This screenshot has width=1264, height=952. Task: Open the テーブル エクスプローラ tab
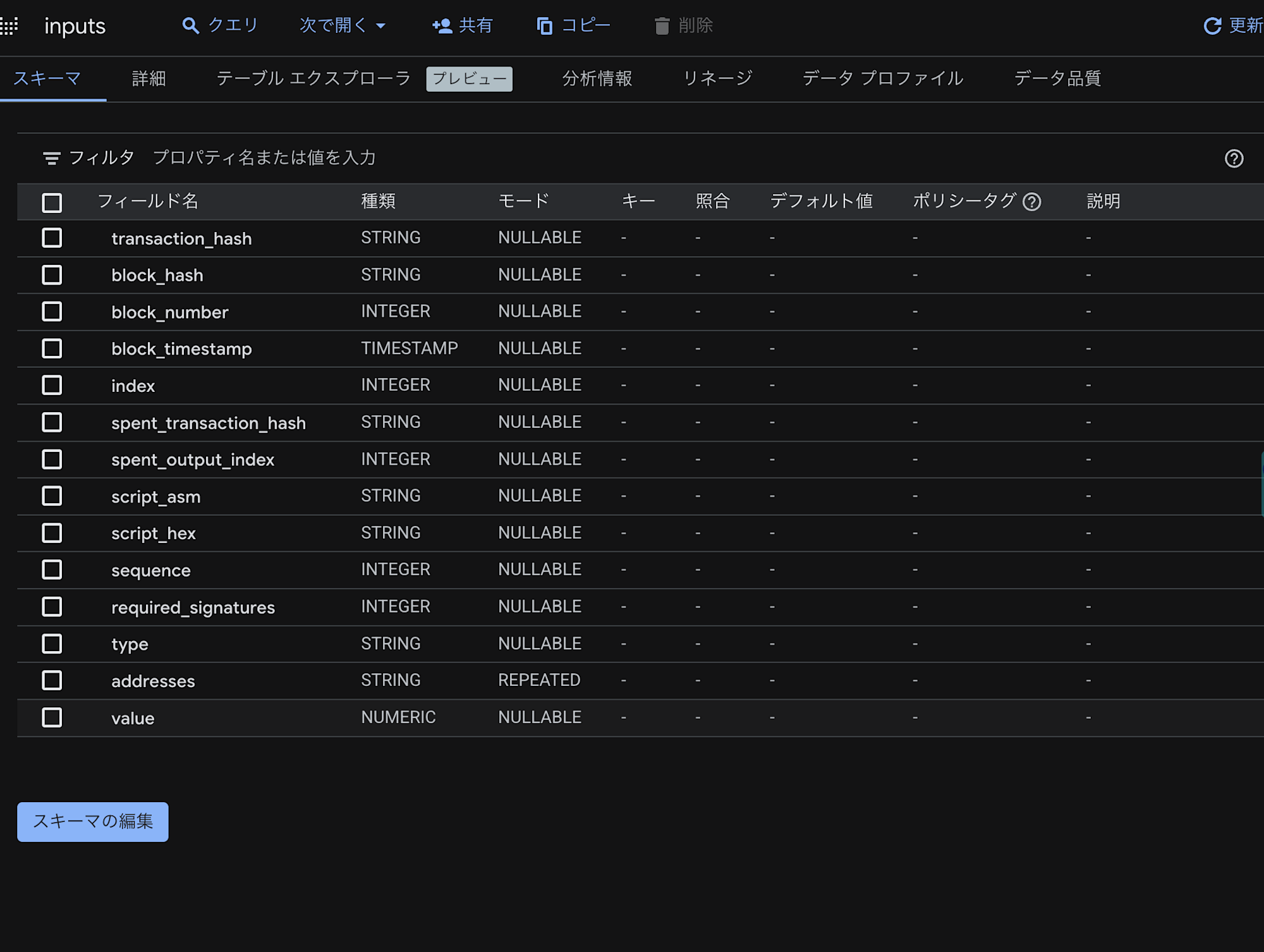click(313, 78)
